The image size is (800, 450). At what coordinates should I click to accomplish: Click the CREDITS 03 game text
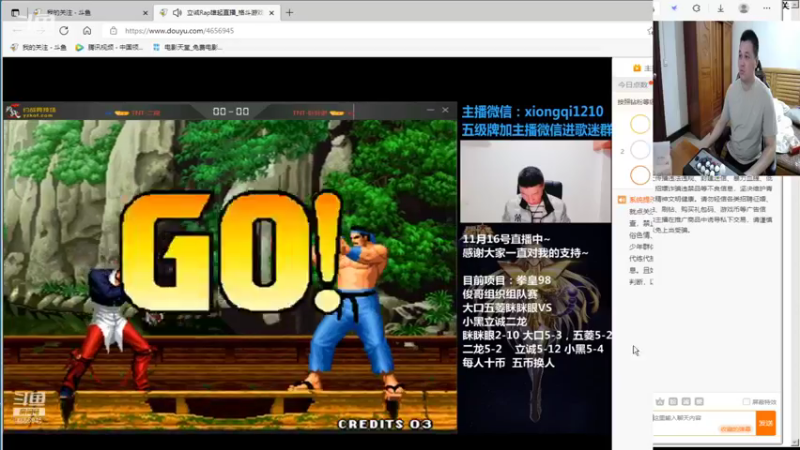click(x=385, y=424)
